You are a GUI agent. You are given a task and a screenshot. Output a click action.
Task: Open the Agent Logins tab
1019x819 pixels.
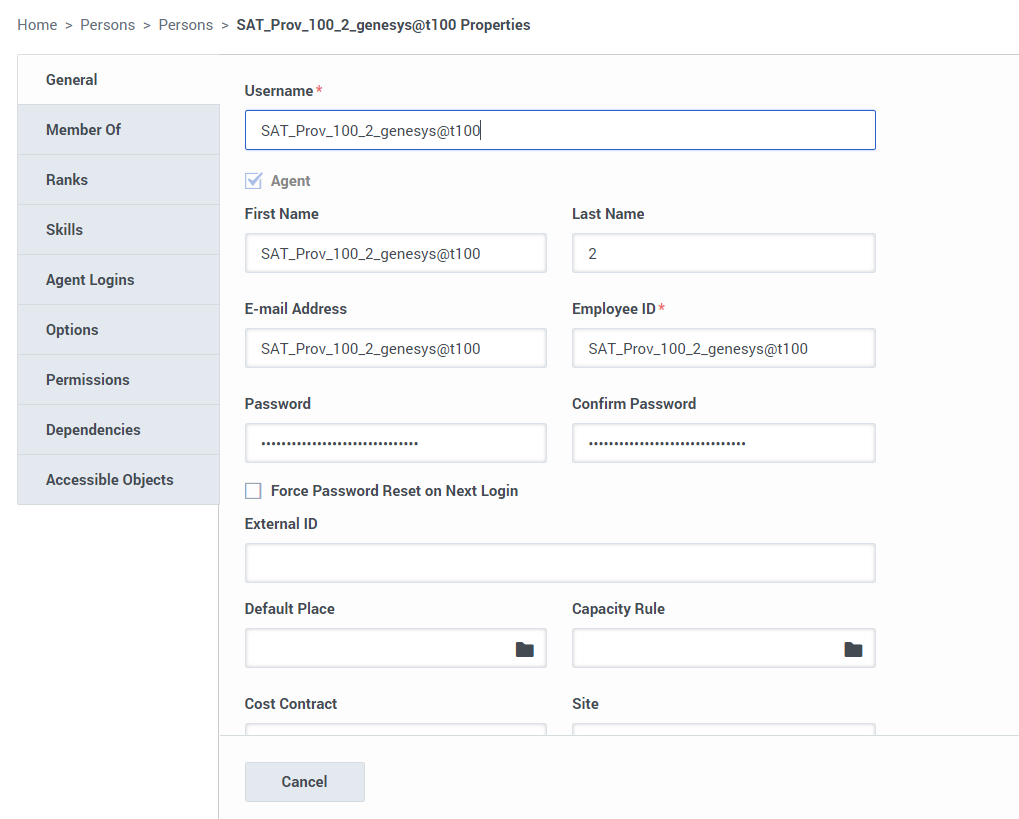click(118, 280)
